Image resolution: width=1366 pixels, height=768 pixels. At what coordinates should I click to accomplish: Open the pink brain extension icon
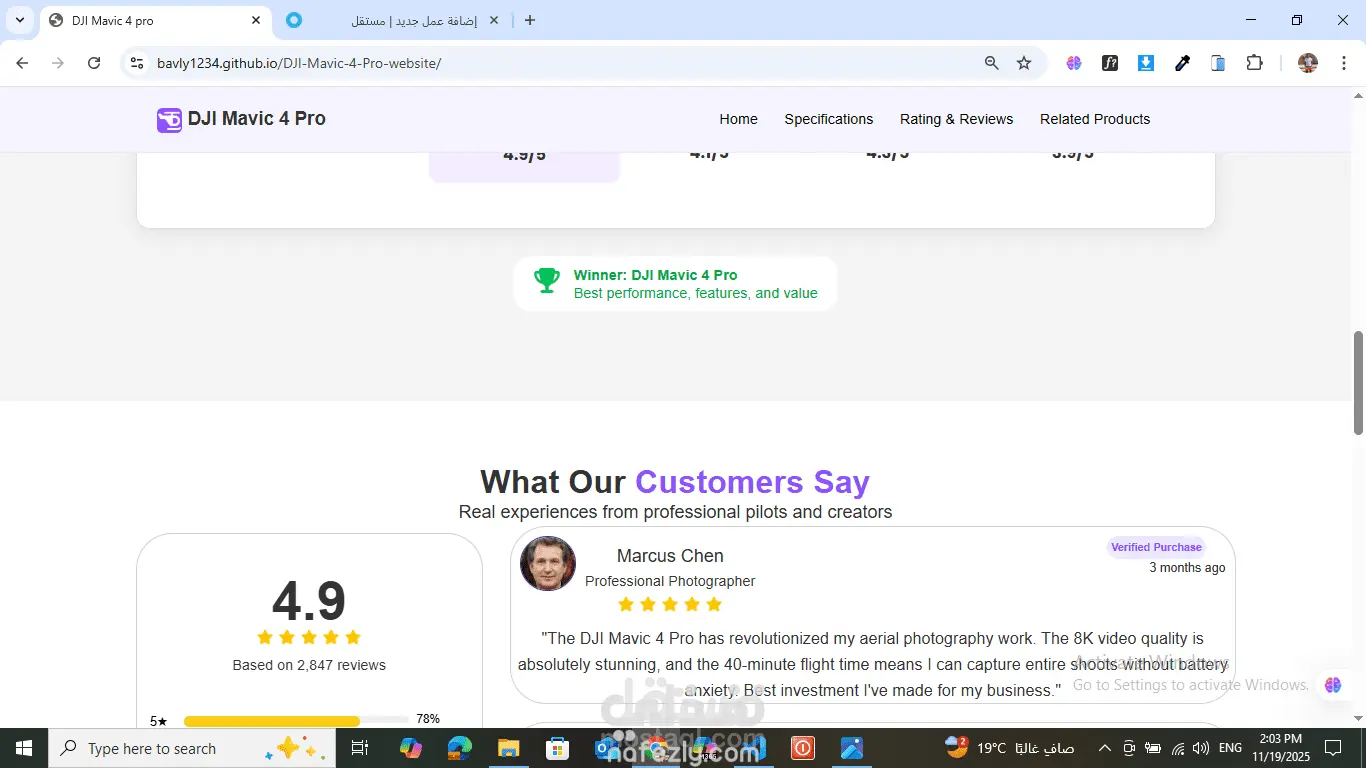point(1074,63)
